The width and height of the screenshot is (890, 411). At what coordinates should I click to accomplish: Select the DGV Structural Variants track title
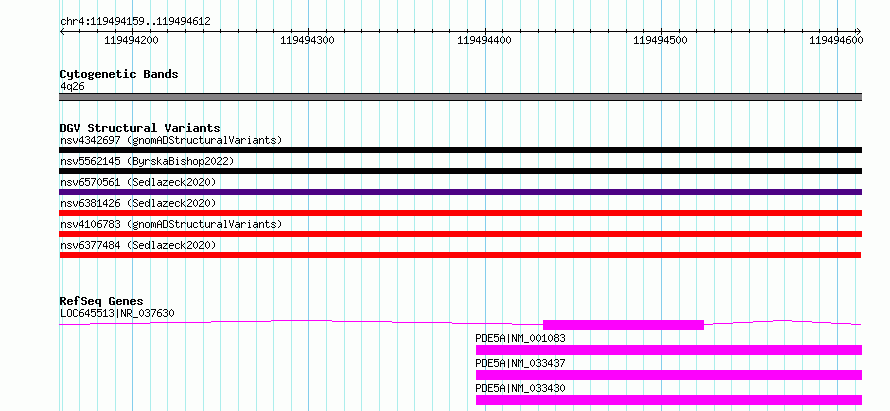click(x=140, y=128)
